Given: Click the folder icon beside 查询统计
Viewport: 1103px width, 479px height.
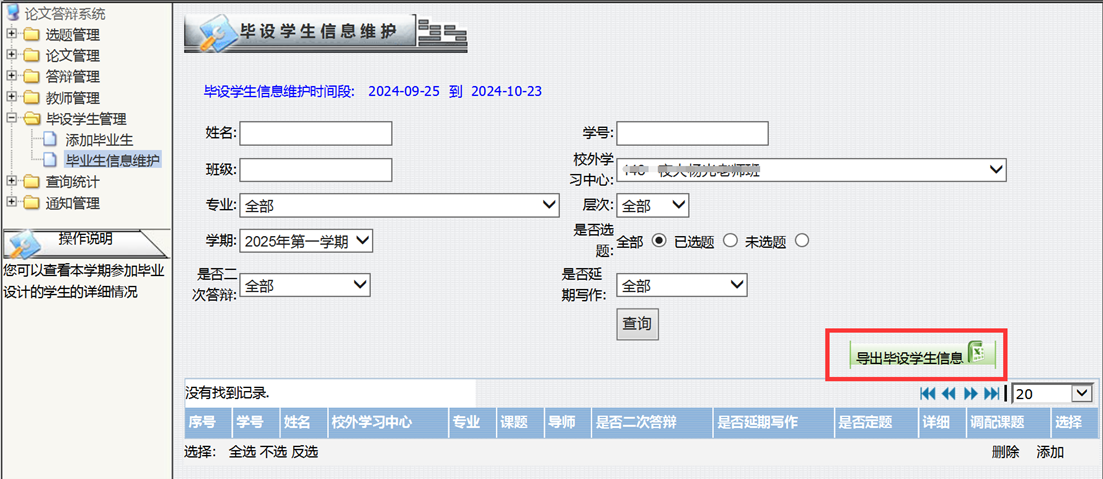Looking at the screenshot, I should coord(31,183).
